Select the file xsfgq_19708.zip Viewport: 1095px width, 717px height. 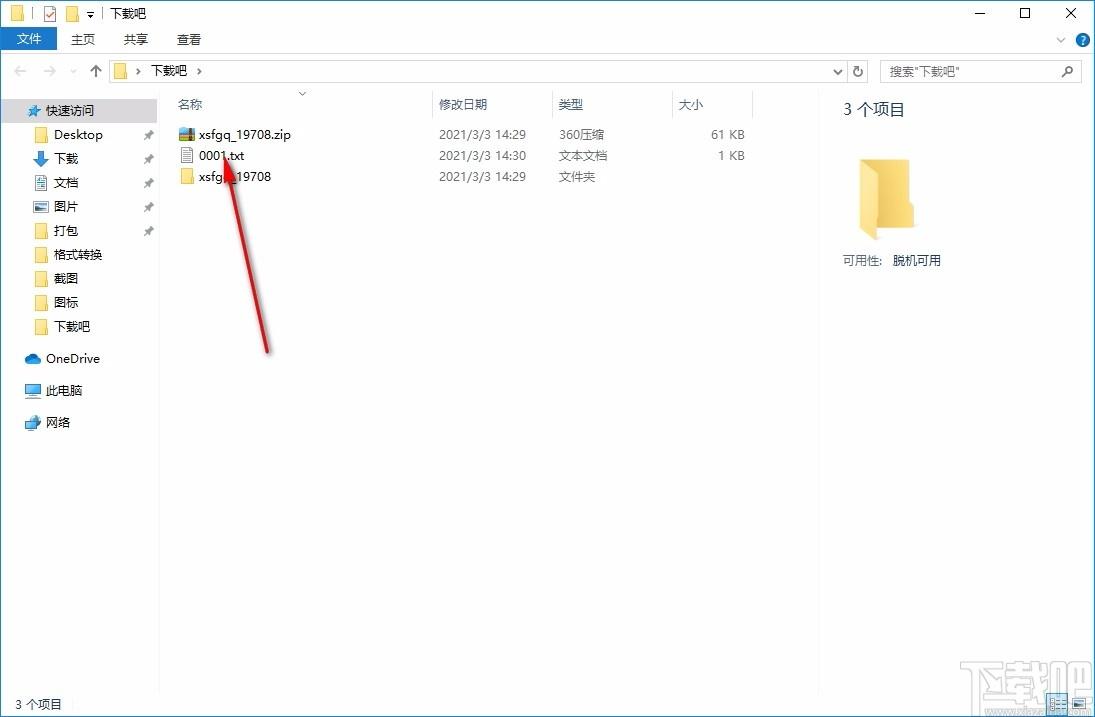tap(244, 134)
